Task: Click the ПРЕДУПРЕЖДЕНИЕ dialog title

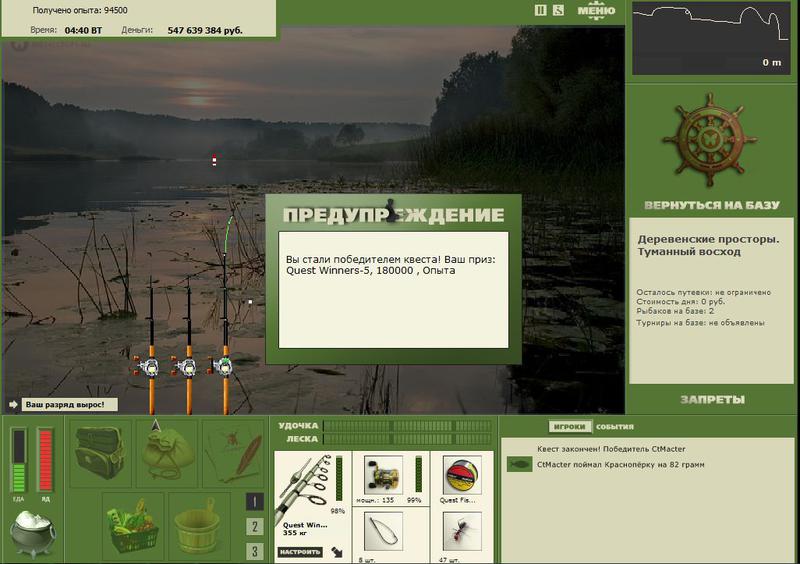Action: click(393, 215)
